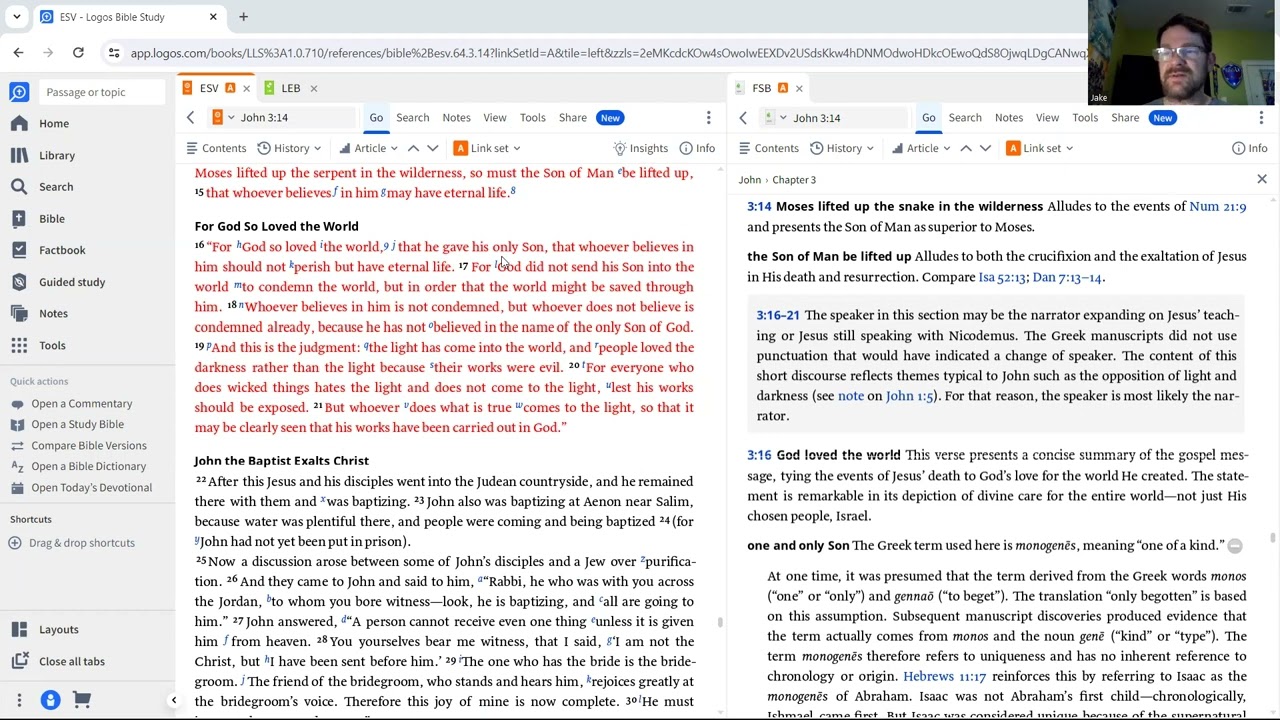The image size is (1280, 720).
Task: Expand History dropdown in FSB panel
Action: pos(841,148)
